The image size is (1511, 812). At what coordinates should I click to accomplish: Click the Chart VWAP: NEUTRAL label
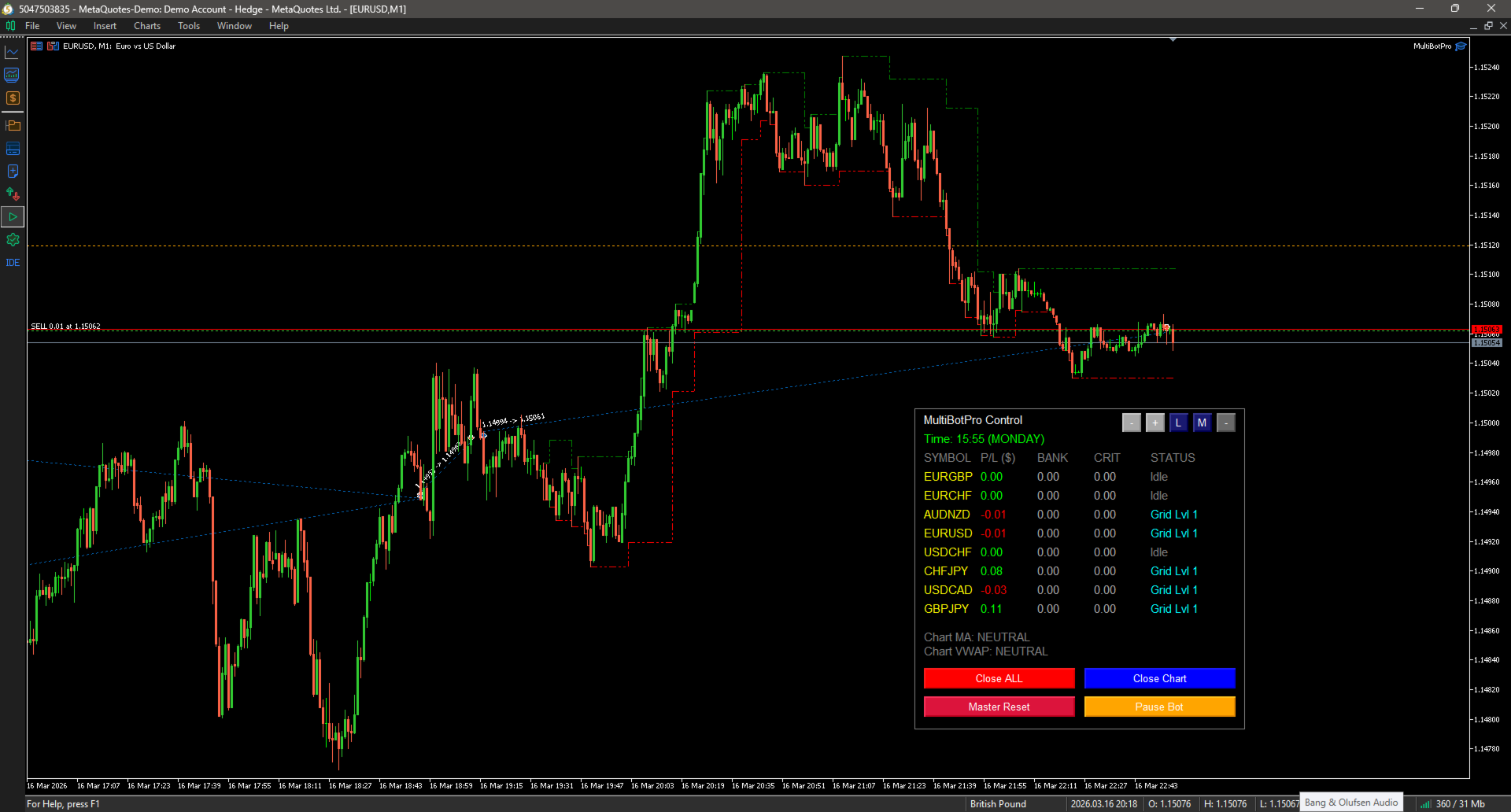coord(986,651)
